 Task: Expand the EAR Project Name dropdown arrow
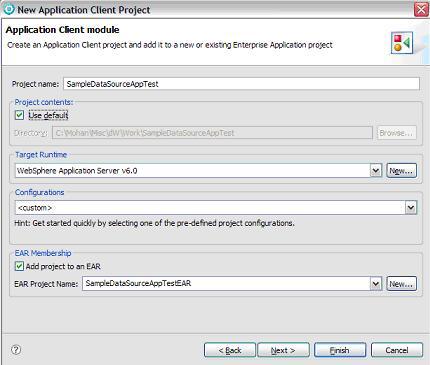(x=376, y=284)
